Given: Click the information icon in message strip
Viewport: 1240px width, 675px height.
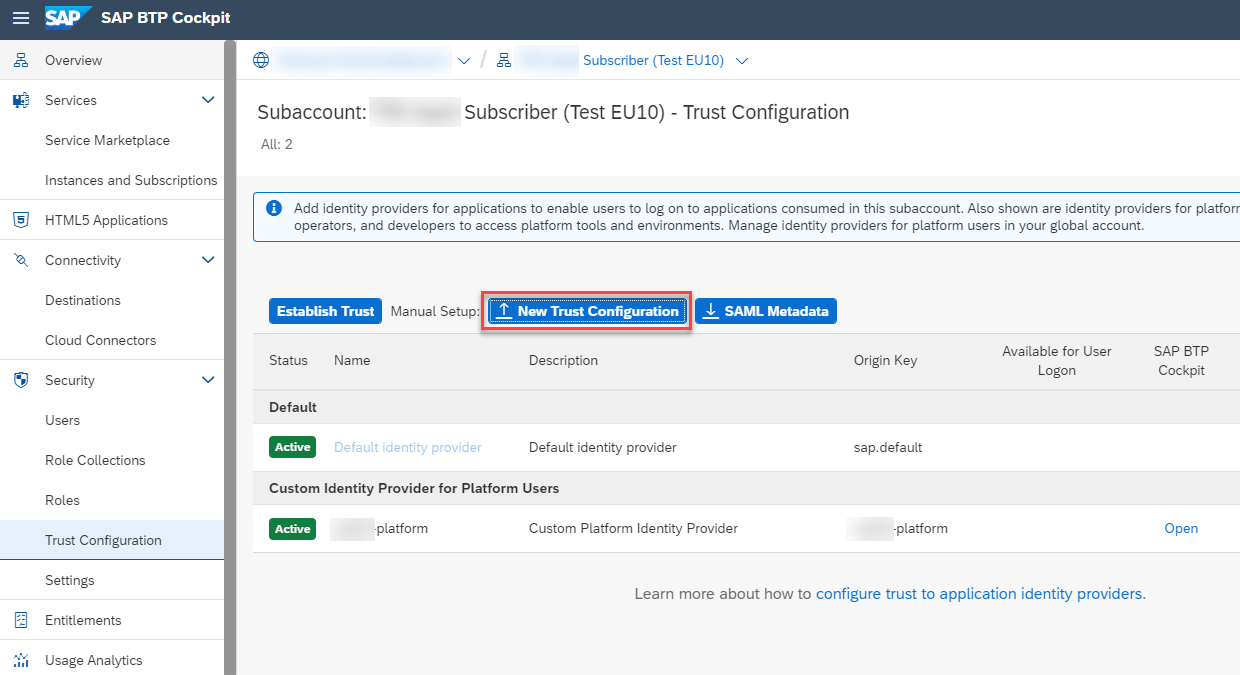Looking at the screenshot, I should pos(273,208).
